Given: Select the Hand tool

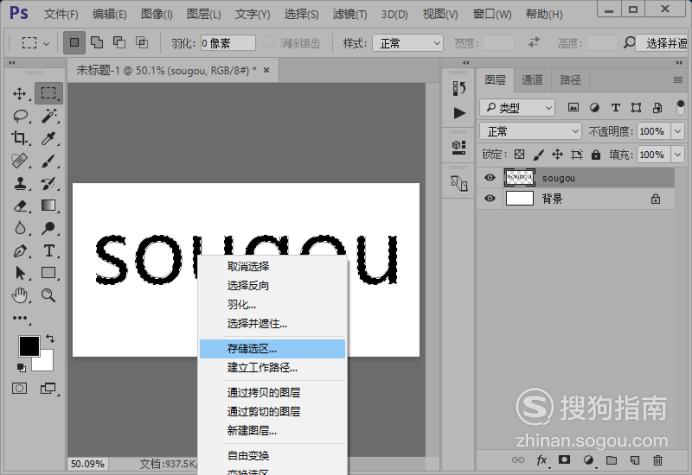Looking at the screenshot, I should click(20, 295).
